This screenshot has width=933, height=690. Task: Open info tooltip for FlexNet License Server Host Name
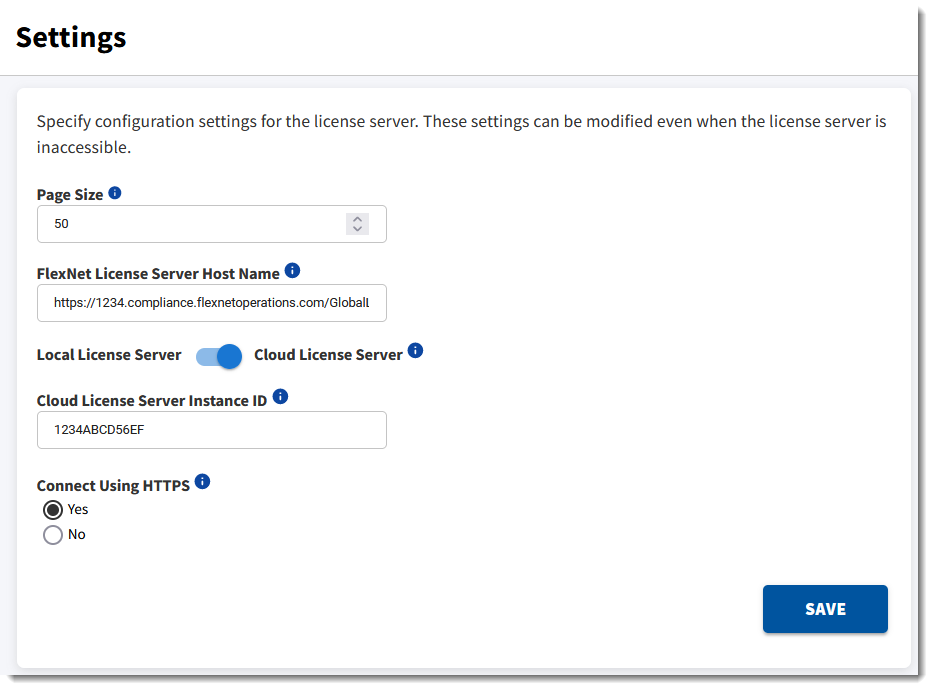tap(292, 271)
